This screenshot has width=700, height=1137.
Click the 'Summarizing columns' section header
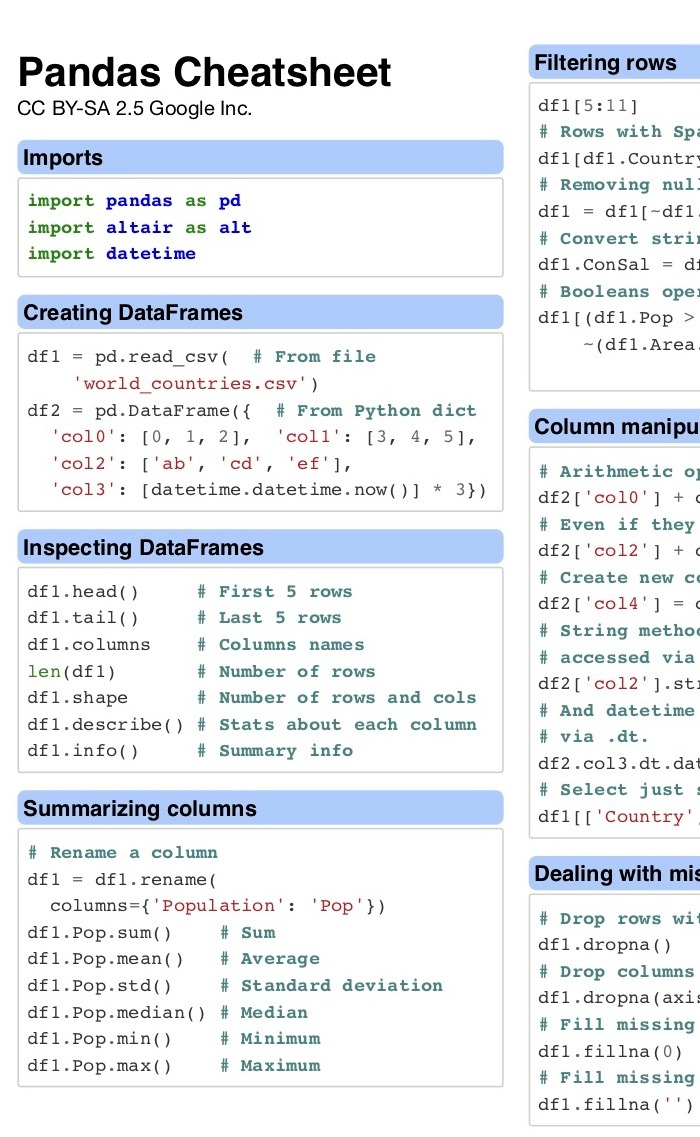point(260,809)
